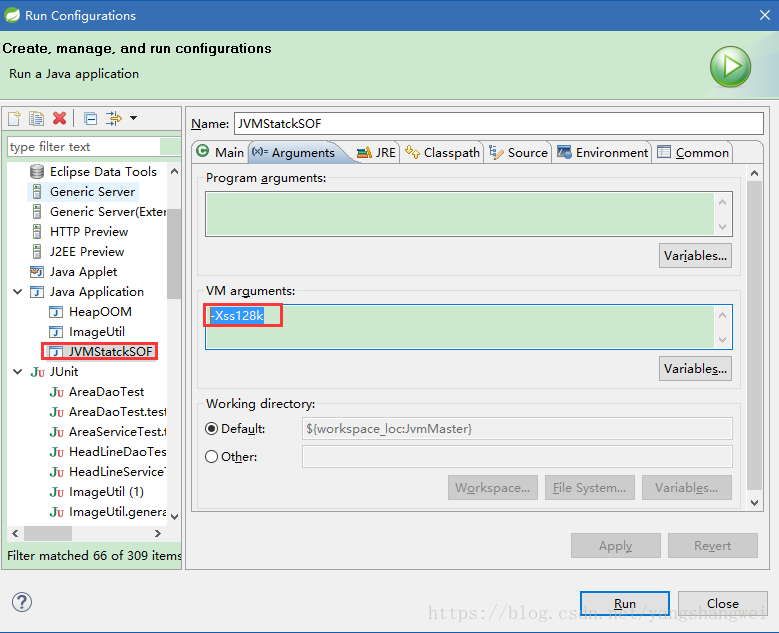Collapse the Java Application tree node
Viewport: 779px width, 633px height.
17,292
